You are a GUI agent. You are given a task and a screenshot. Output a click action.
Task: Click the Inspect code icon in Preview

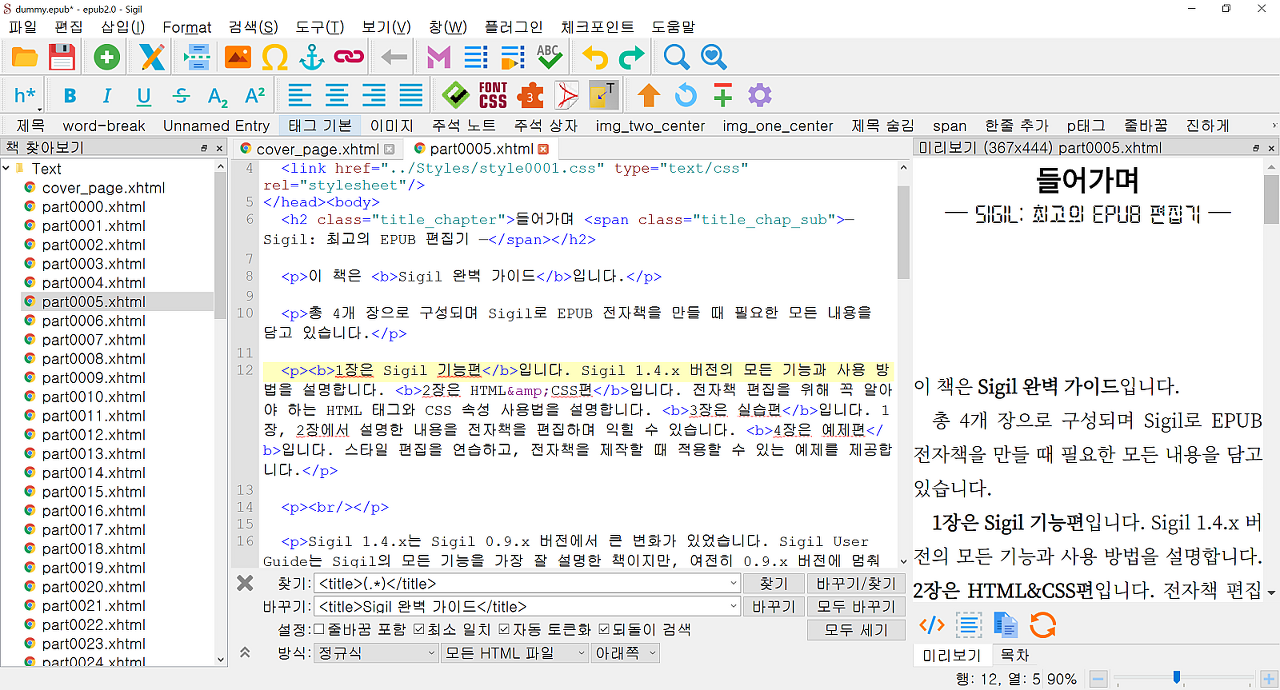(x=931, y=626)
